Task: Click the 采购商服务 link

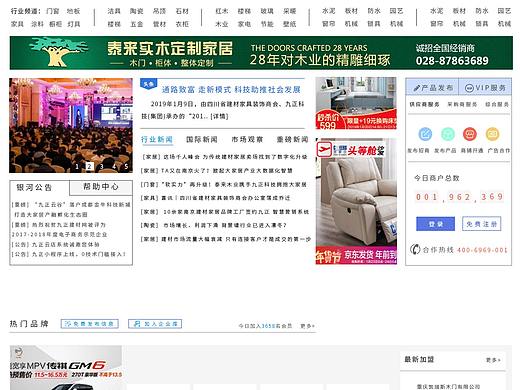Action: click(462, 104)
